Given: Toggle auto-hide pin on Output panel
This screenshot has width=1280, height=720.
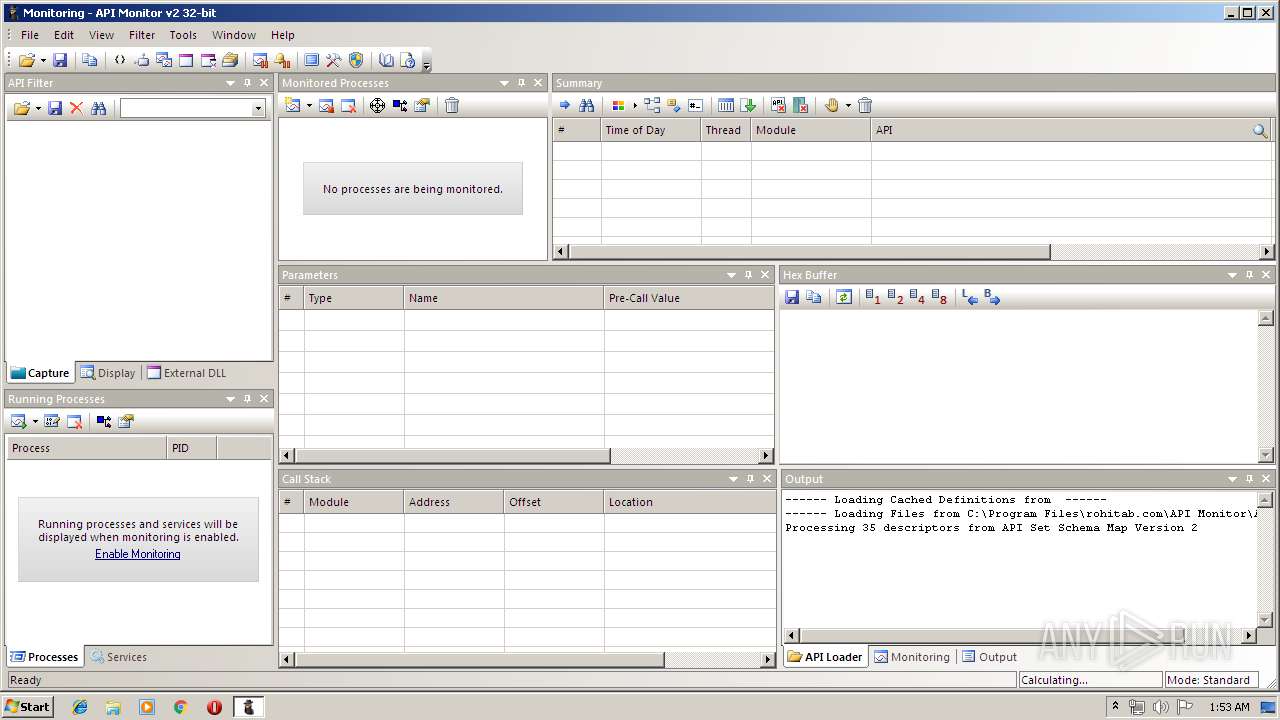Looking at the screenshot, I should pos(1249,479).
